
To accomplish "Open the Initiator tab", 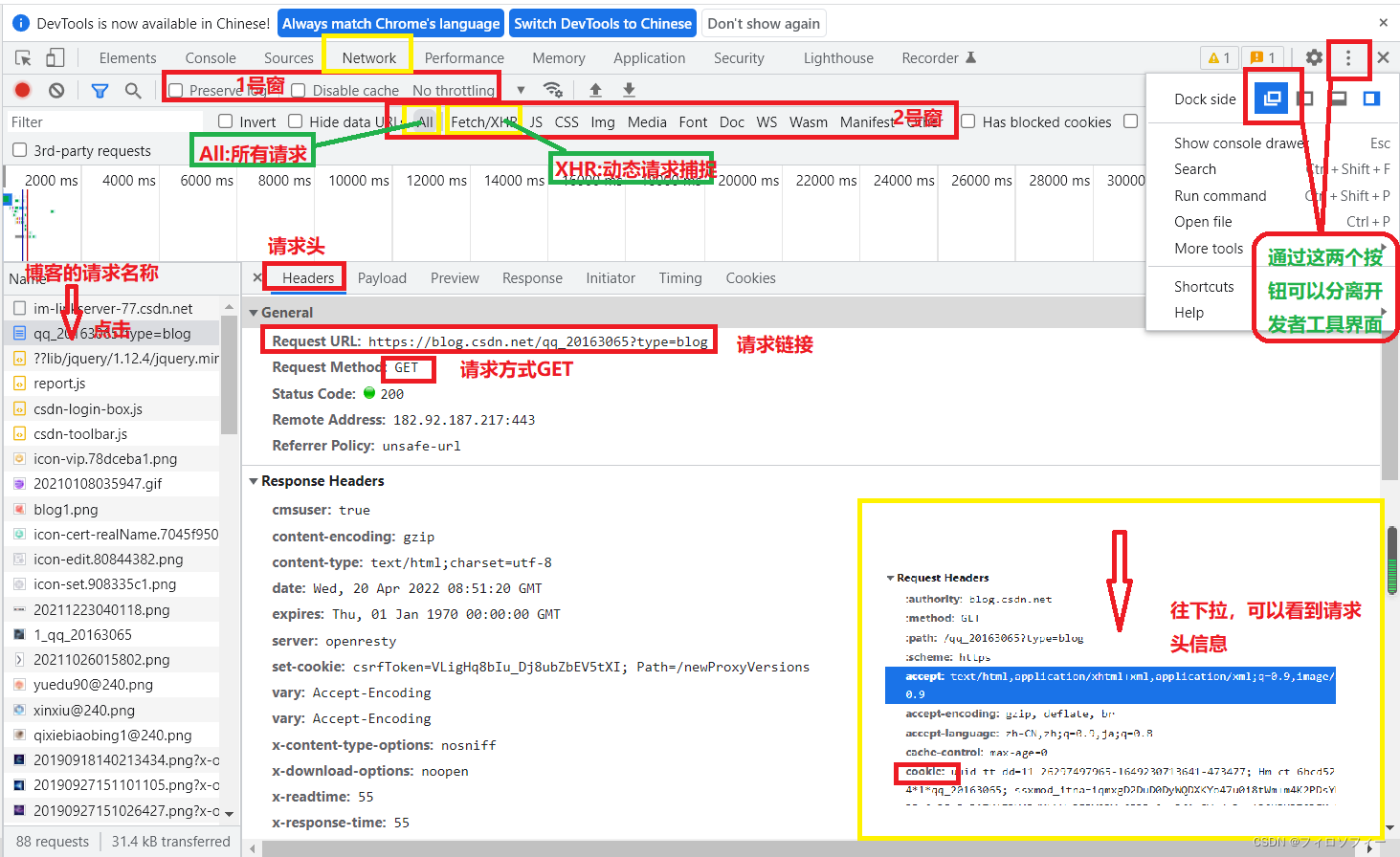I will [611, 278].
